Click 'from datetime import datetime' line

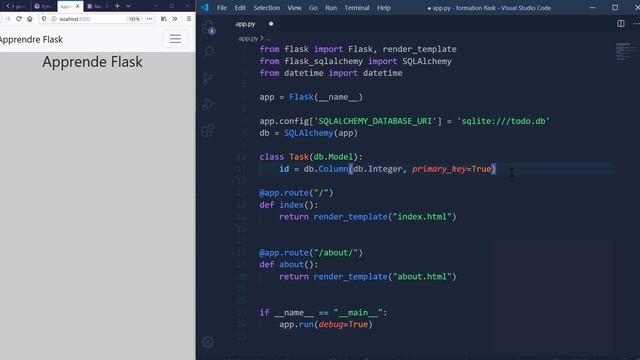pos(331,73)
